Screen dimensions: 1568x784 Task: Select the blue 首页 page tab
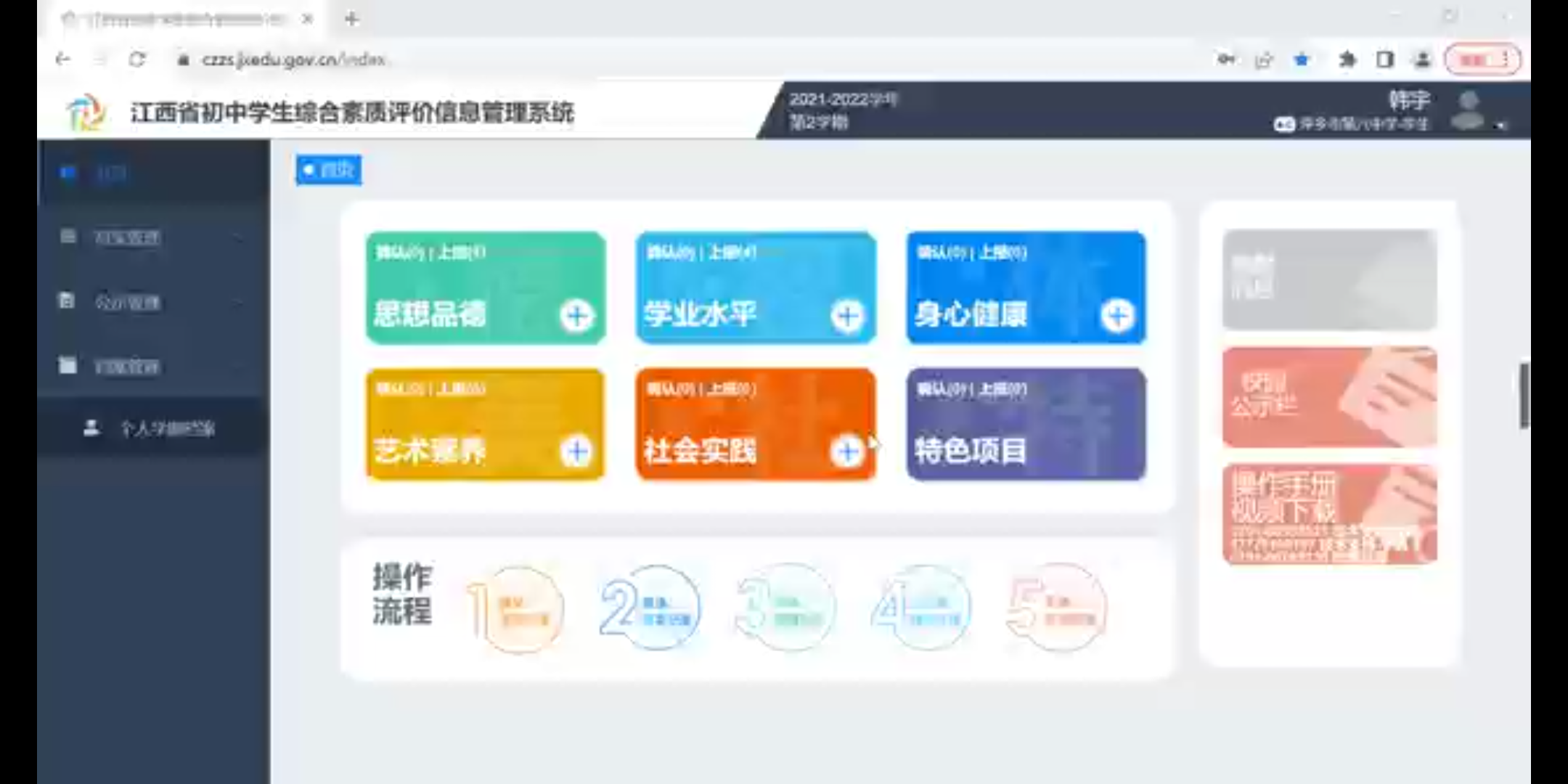(x=328, y=170)
